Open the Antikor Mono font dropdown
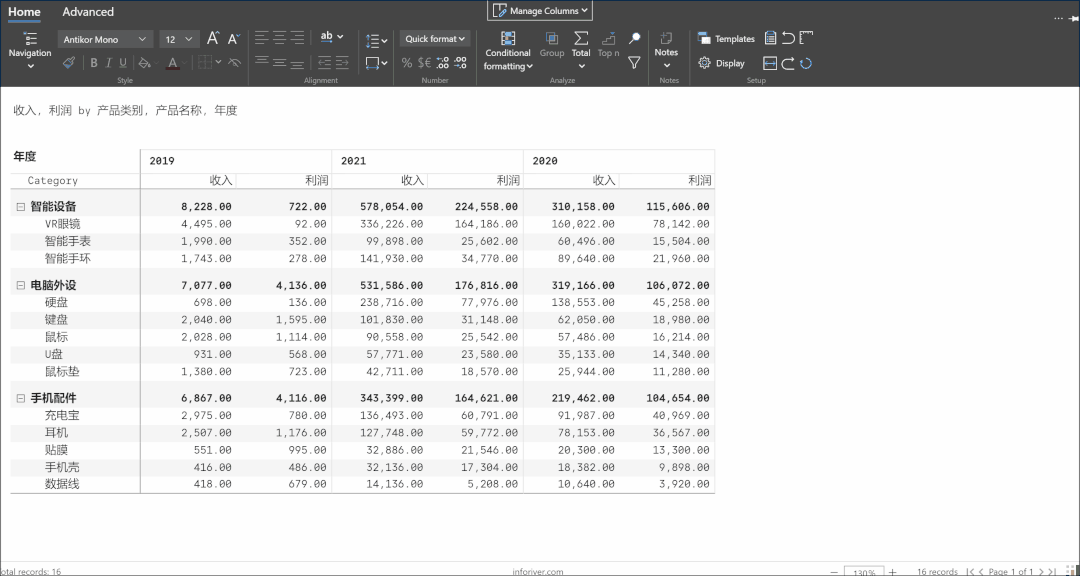Screen dimensions: 1080x576 [105, 39]
